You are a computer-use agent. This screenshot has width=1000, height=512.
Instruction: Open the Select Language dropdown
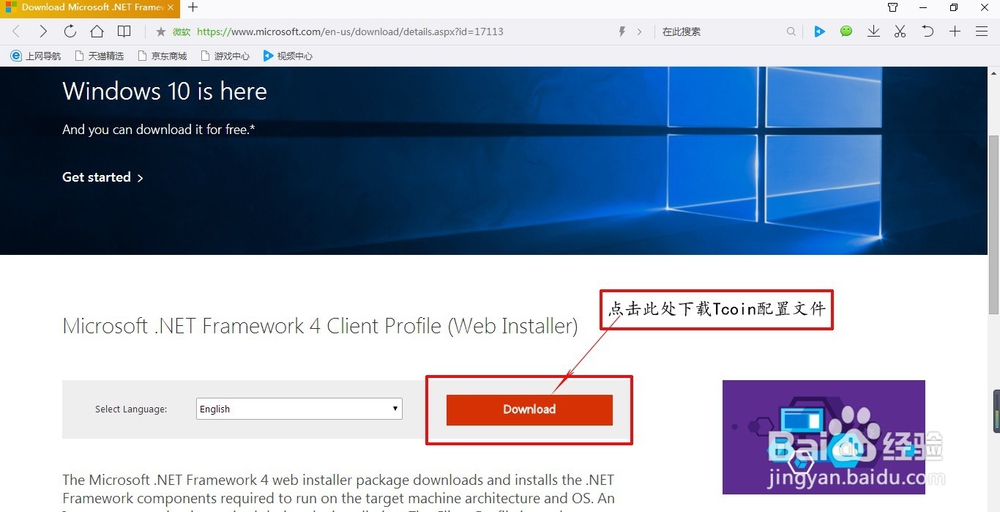click(299, 409)
